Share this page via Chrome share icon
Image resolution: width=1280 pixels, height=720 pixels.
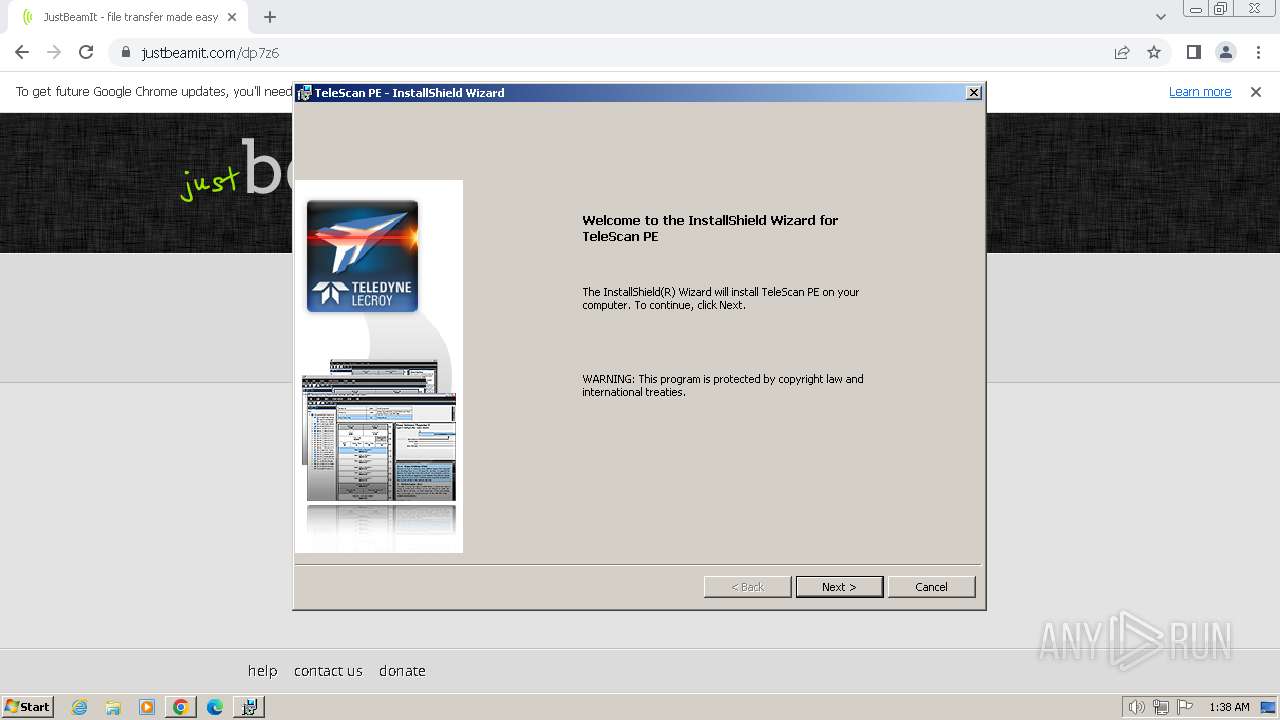[1122, 52]
